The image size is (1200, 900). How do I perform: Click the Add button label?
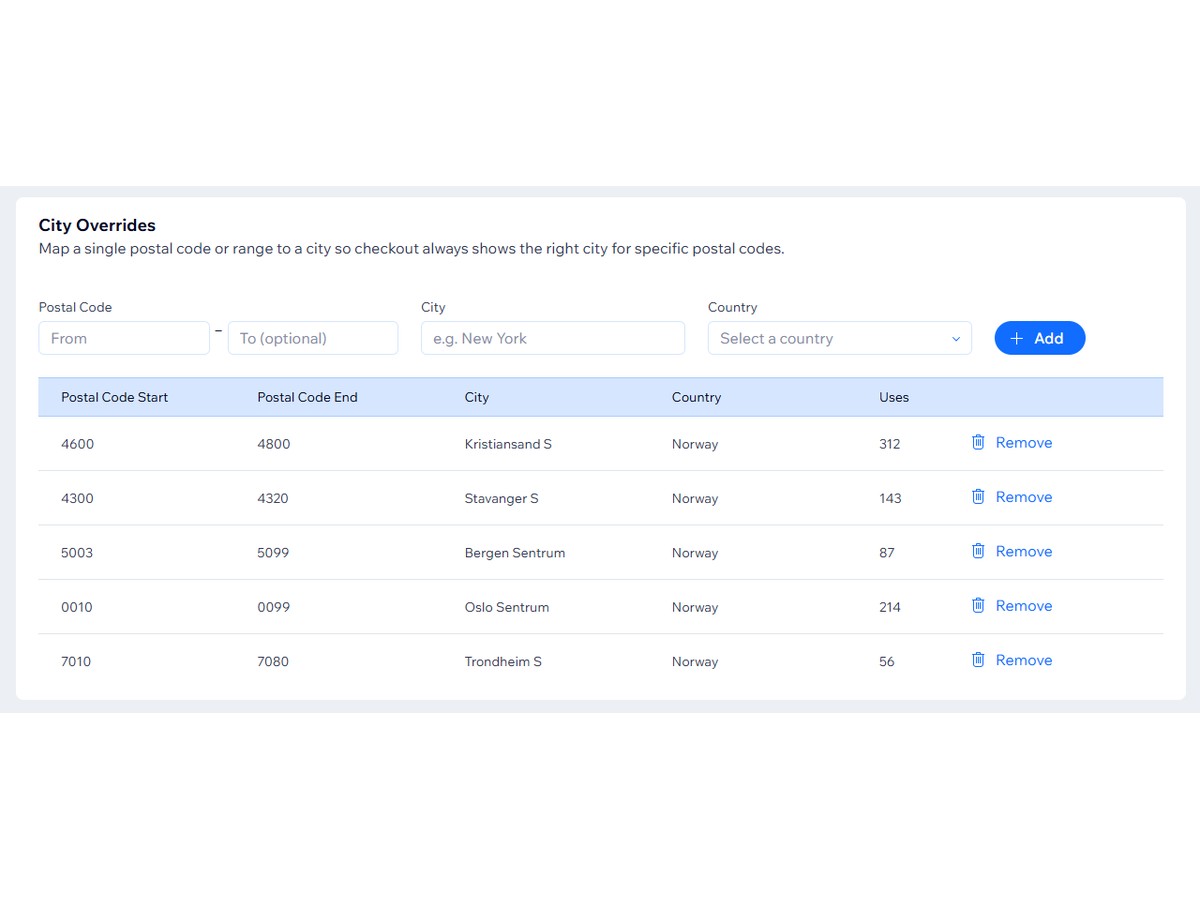(x=1048, y=339)
